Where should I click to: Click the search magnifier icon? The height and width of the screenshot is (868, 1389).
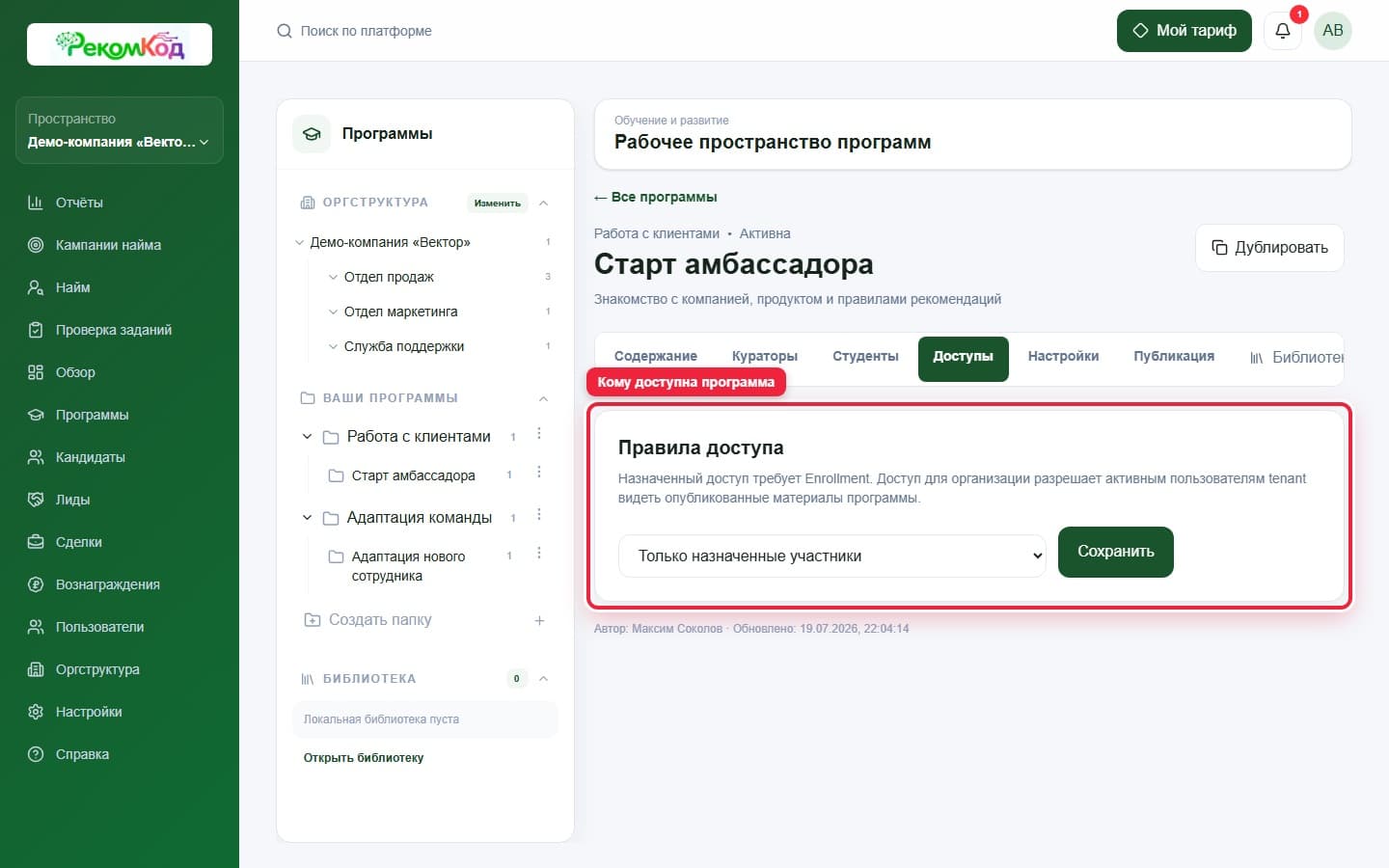[x=285, y=31]
